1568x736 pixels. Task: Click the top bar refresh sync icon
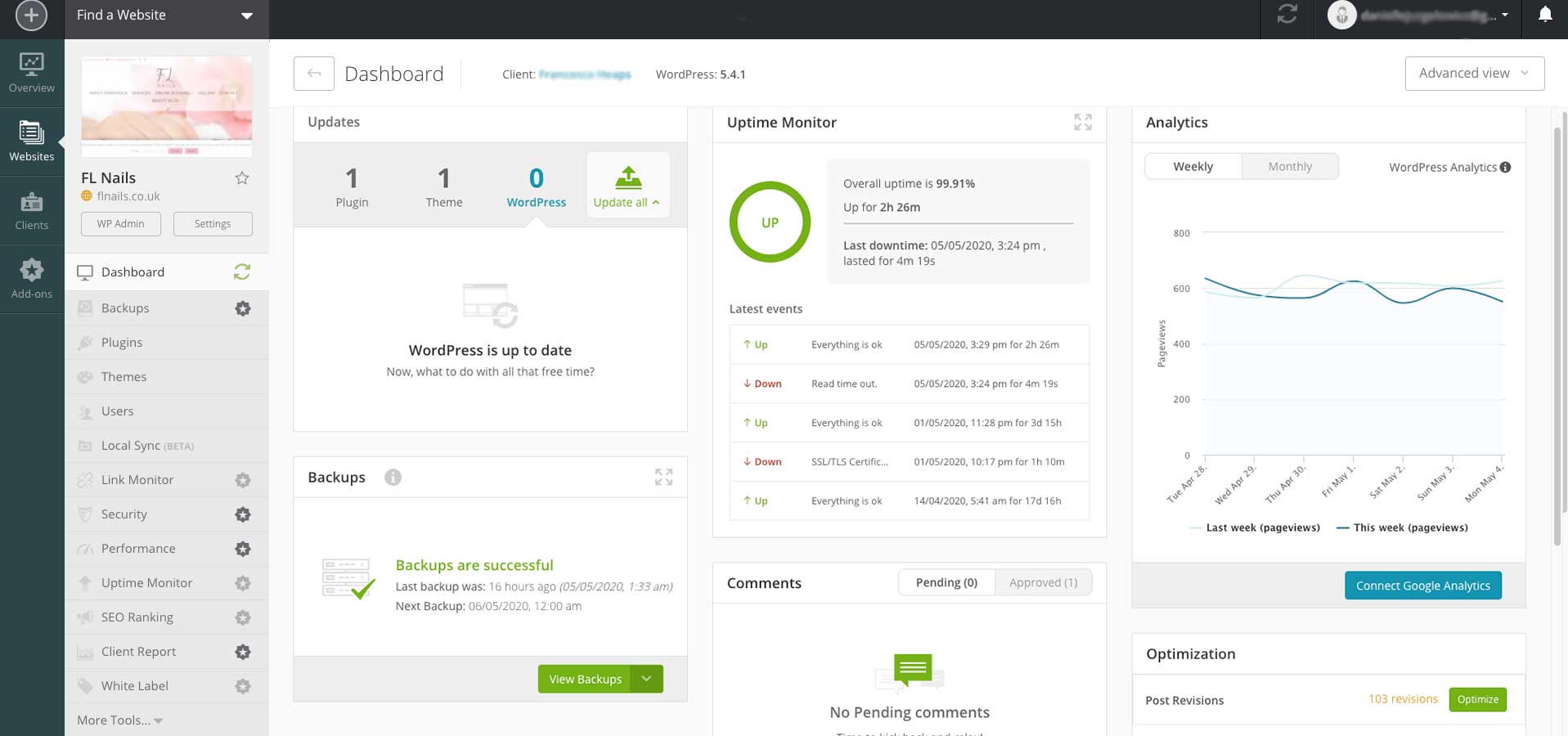coord(1287,15)
